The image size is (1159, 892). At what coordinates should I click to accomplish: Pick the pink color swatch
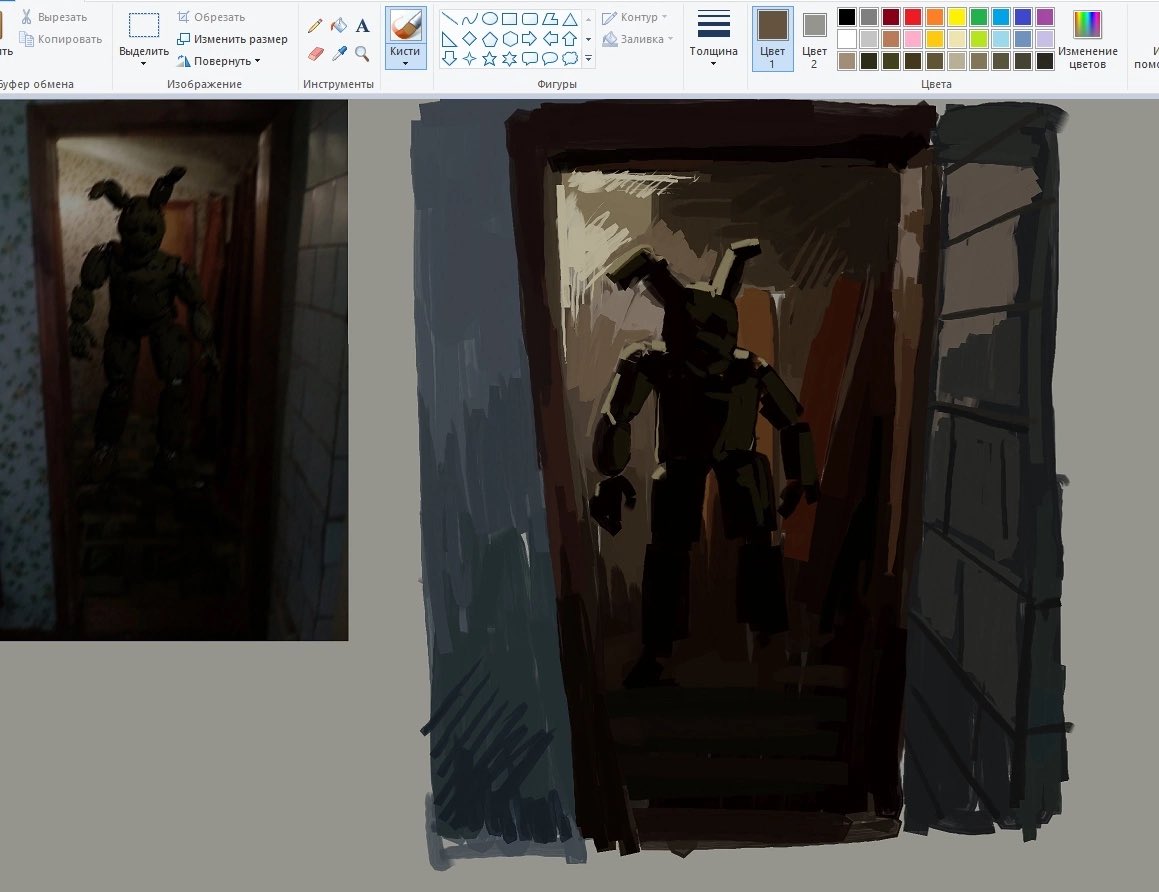pyautogui.click(x=913, y=38)
